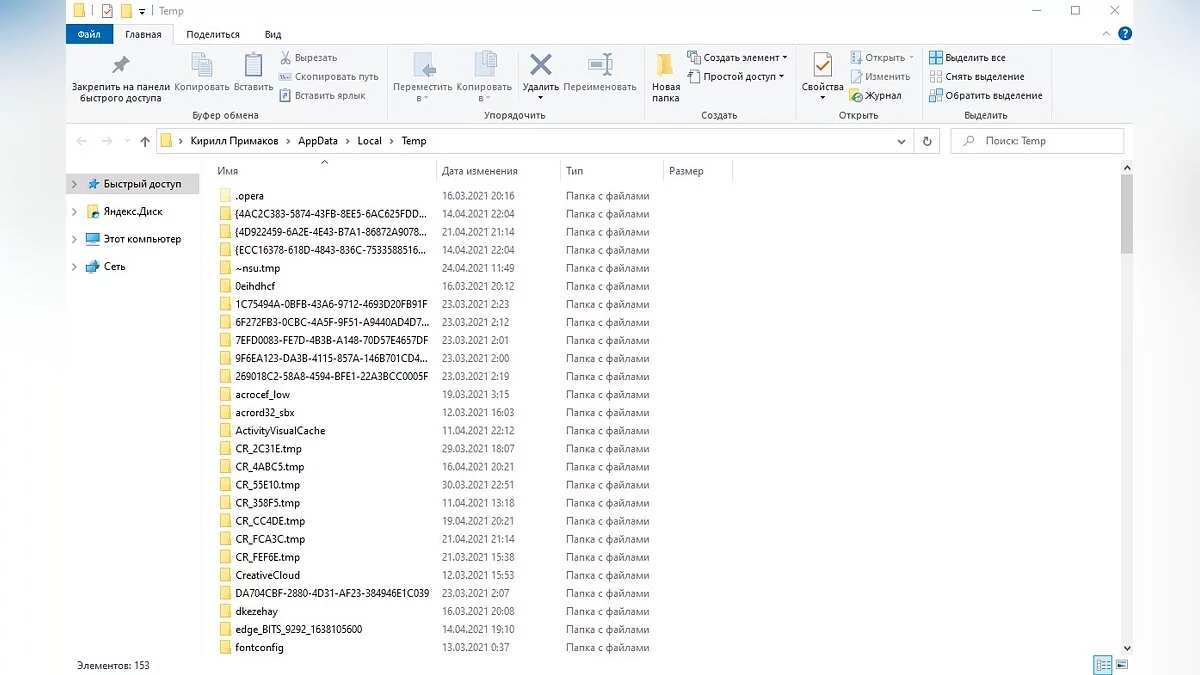Viewport: 1200px width, 675px height.
Task: Switch to details view in status bar
Action: (x=1104, y=665)
